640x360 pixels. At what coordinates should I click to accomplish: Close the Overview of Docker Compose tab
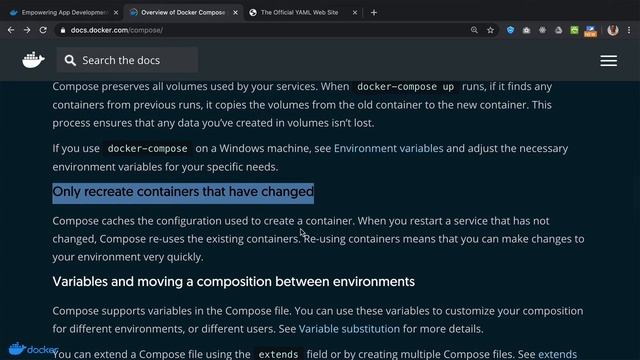[x=236, y=13]
